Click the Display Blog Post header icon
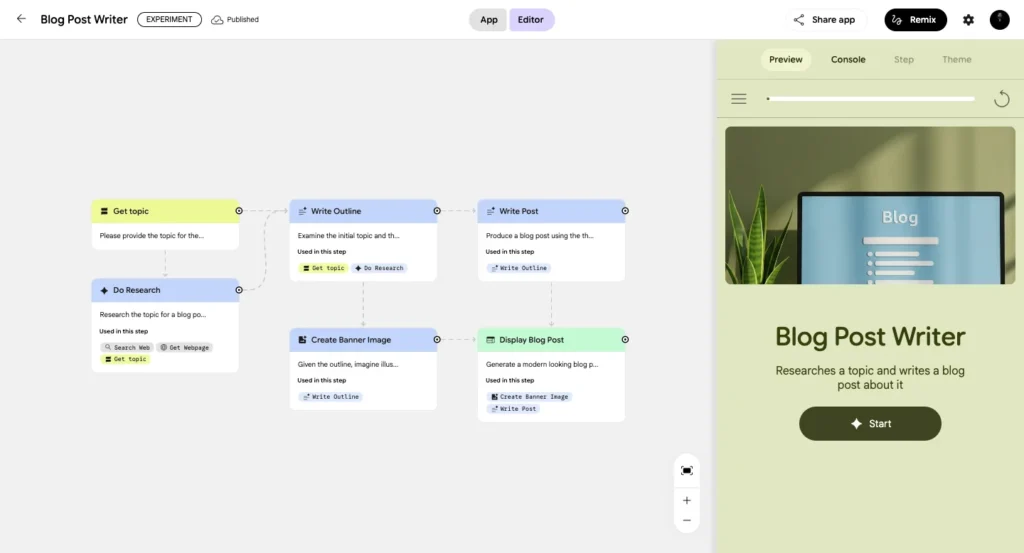Image resolution: width=1024 pixels, height=553 pixels. coord(490,340)
